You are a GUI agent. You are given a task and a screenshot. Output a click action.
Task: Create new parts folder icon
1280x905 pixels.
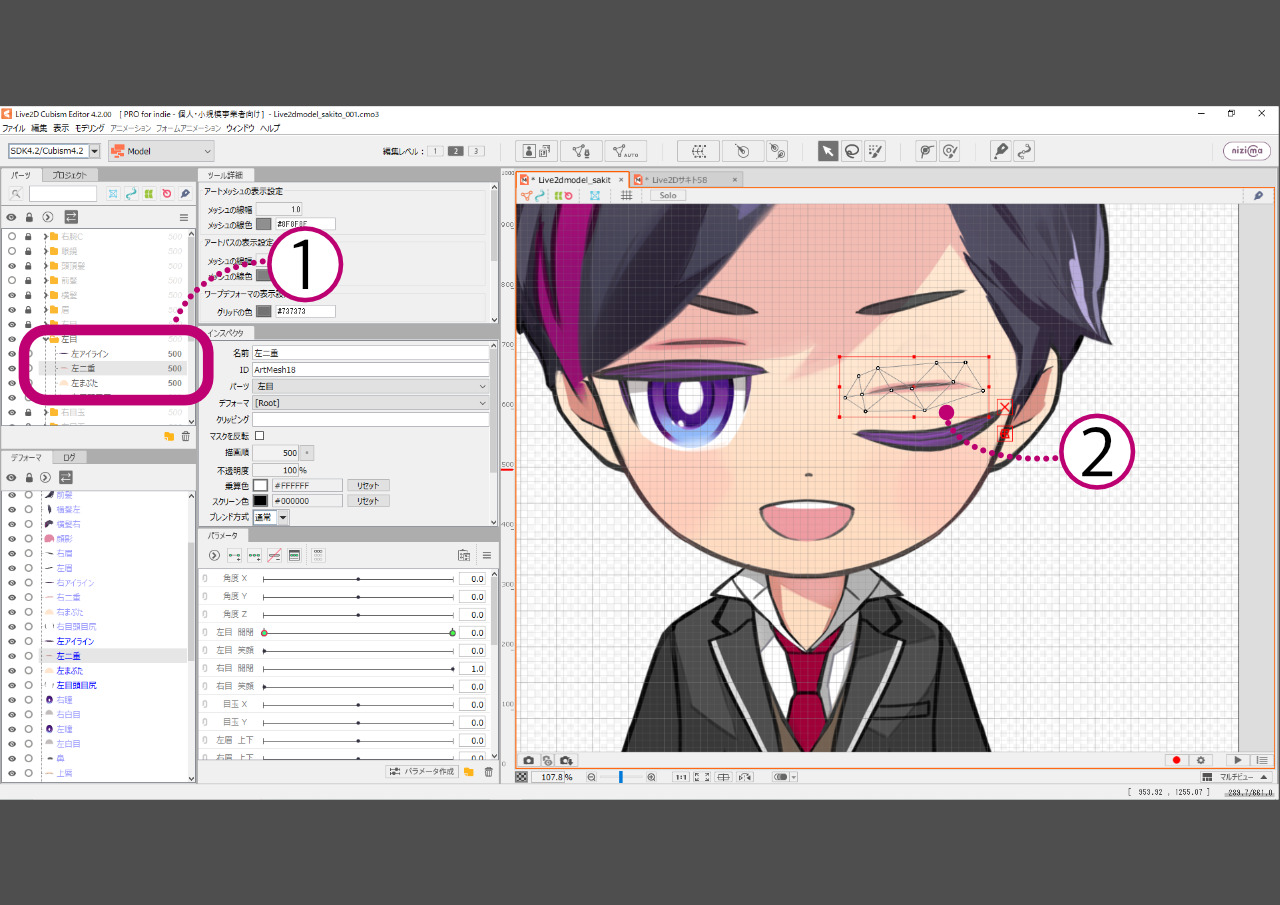pos(169,436)
